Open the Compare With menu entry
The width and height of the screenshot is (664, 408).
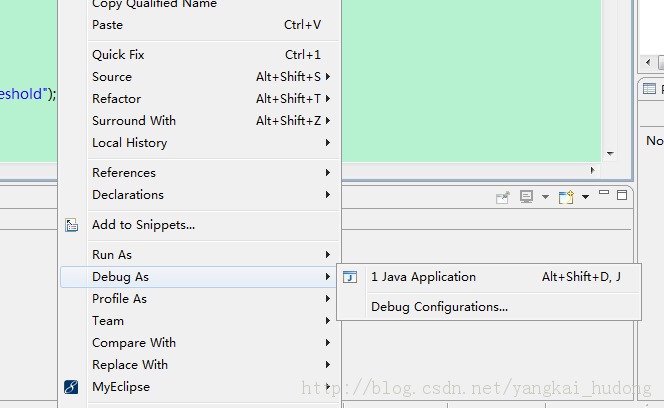(x=200, y=343)
